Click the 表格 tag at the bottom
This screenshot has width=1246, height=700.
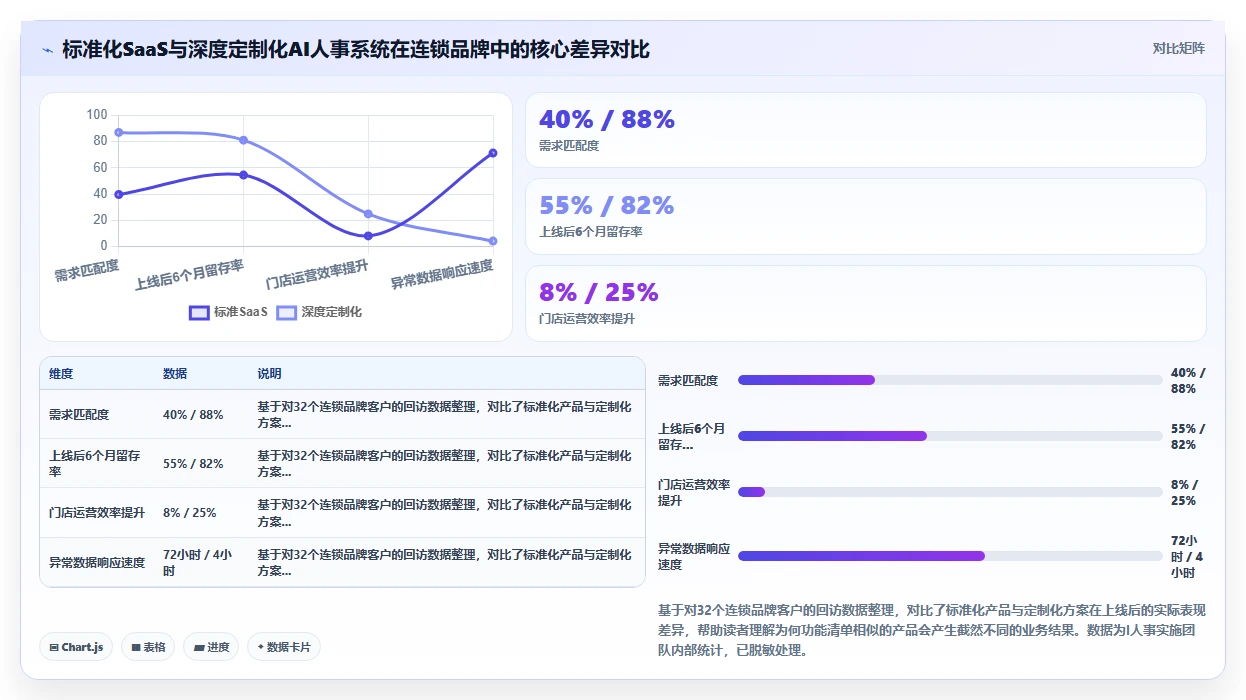tap(148, 647)
